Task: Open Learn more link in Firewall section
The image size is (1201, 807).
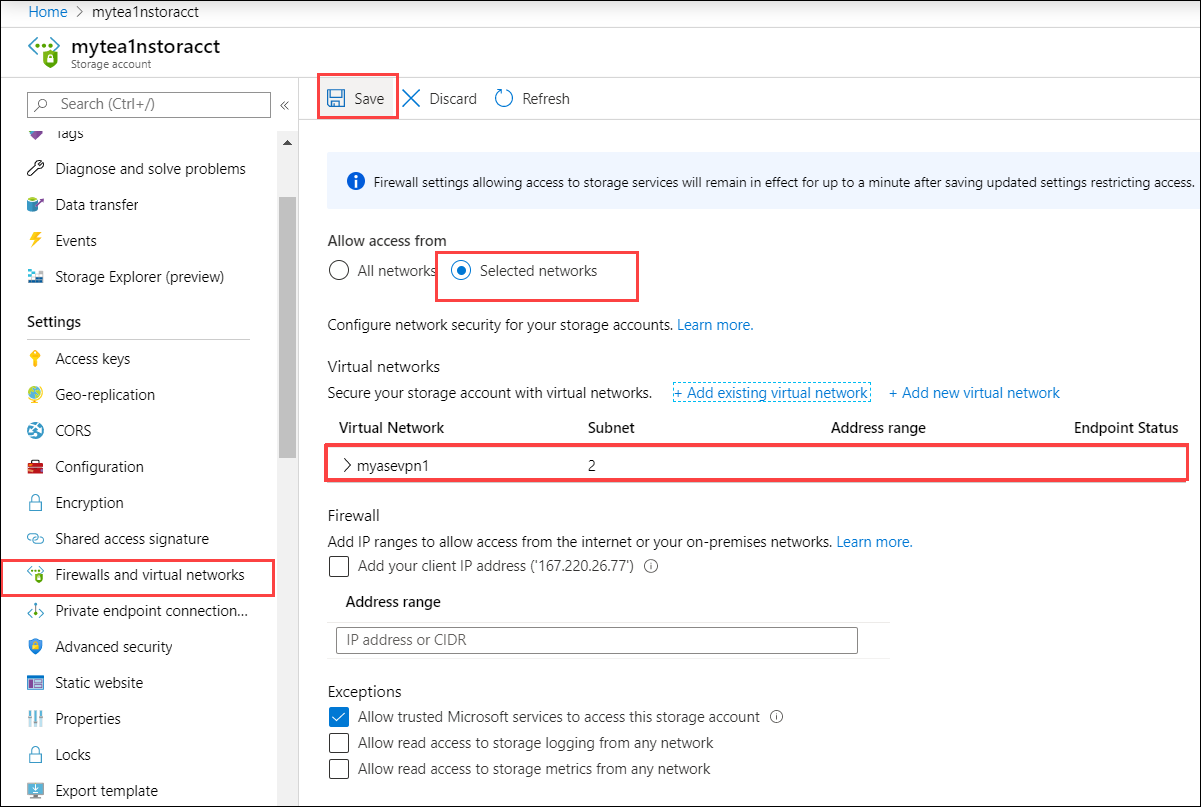Action: (x=874, y=542)
